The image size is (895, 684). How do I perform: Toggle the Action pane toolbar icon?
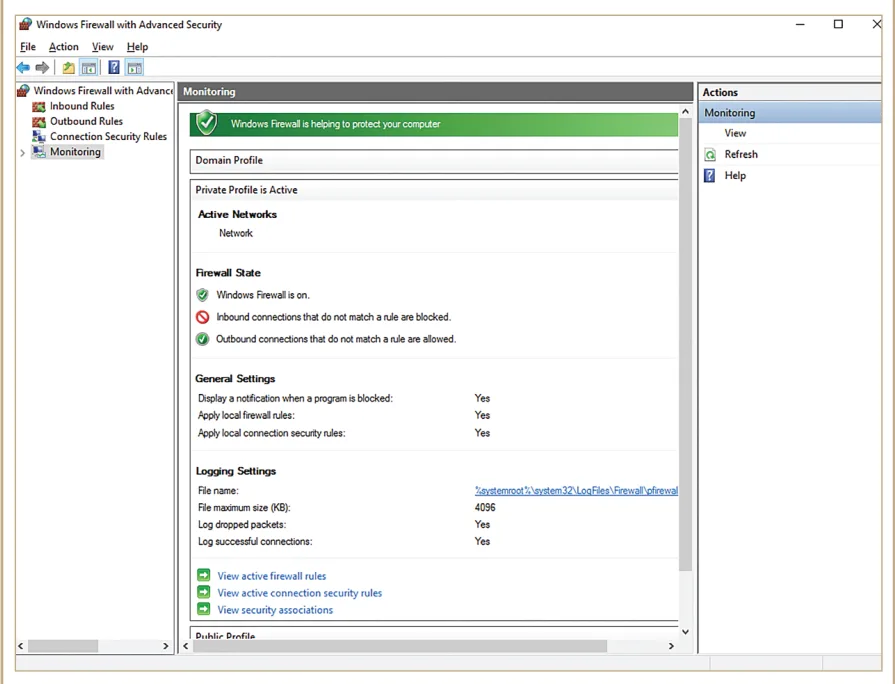[135, 68]
